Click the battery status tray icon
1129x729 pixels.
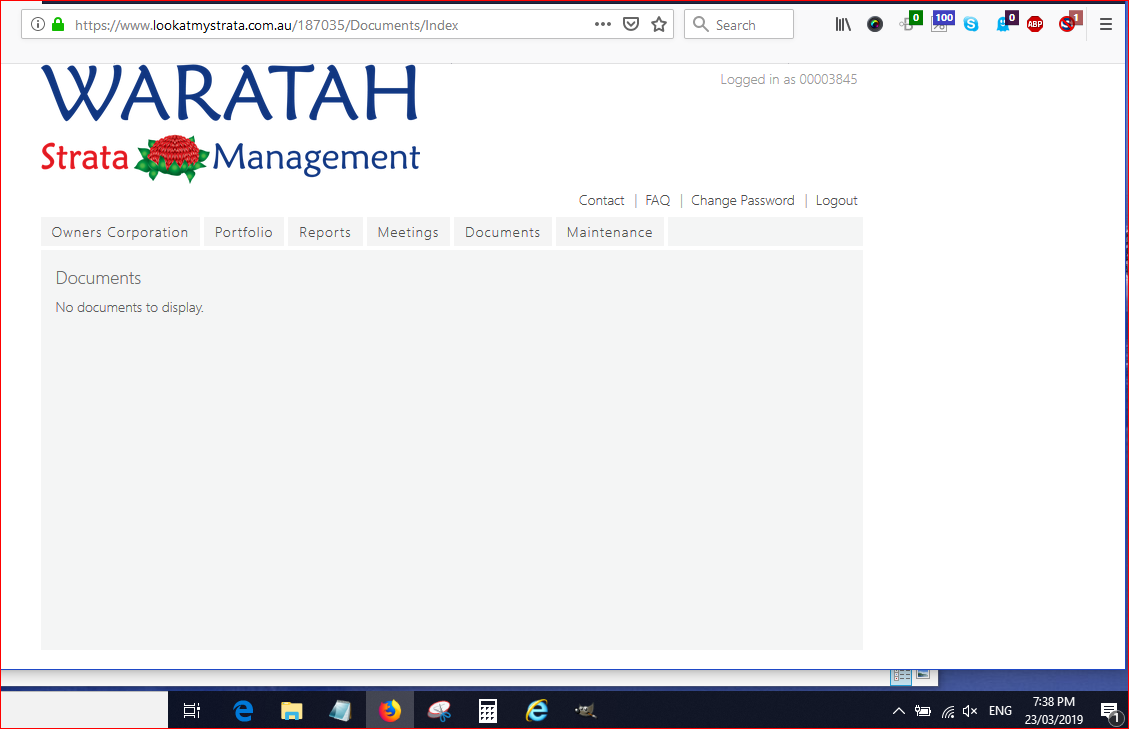pos(923,711)
